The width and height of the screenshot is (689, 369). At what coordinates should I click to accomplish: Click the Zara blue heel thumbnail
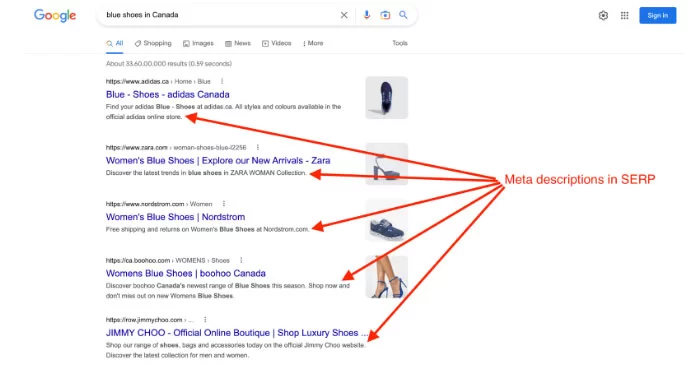click(x=387, y=164)
